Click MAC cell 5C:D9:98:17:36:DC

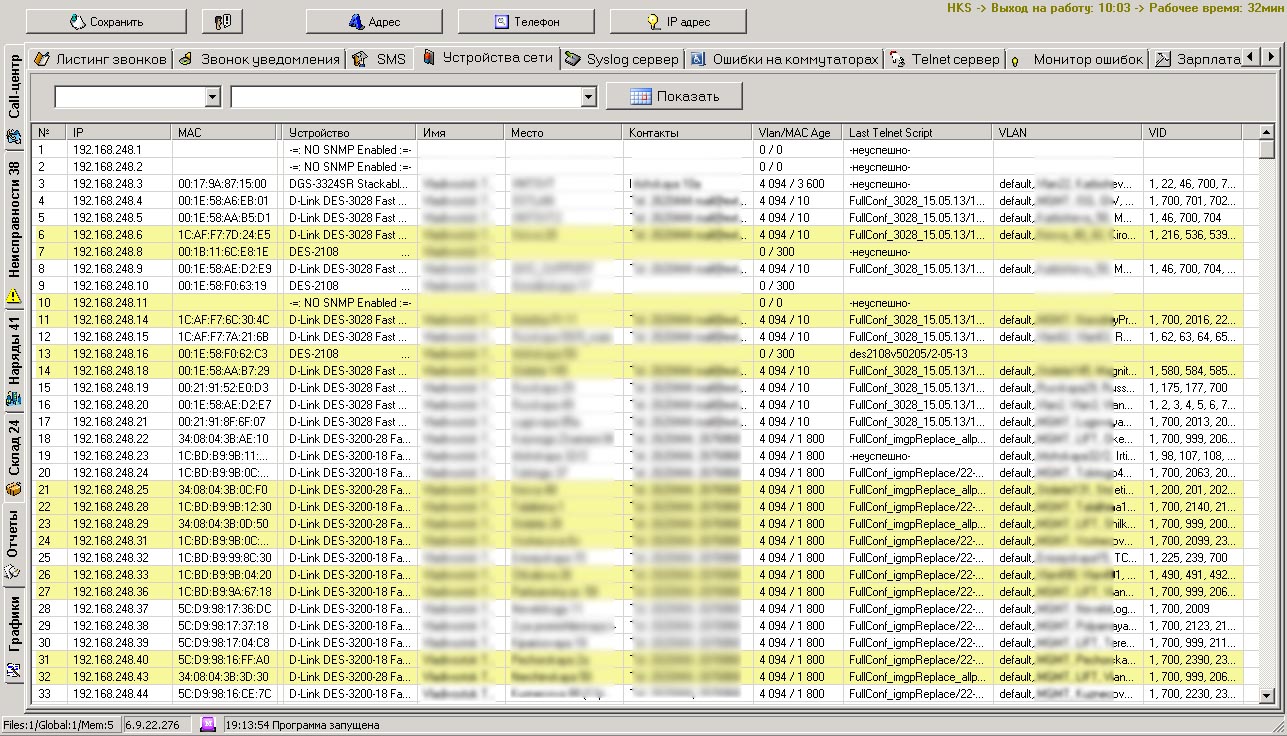tap(224, 609)
